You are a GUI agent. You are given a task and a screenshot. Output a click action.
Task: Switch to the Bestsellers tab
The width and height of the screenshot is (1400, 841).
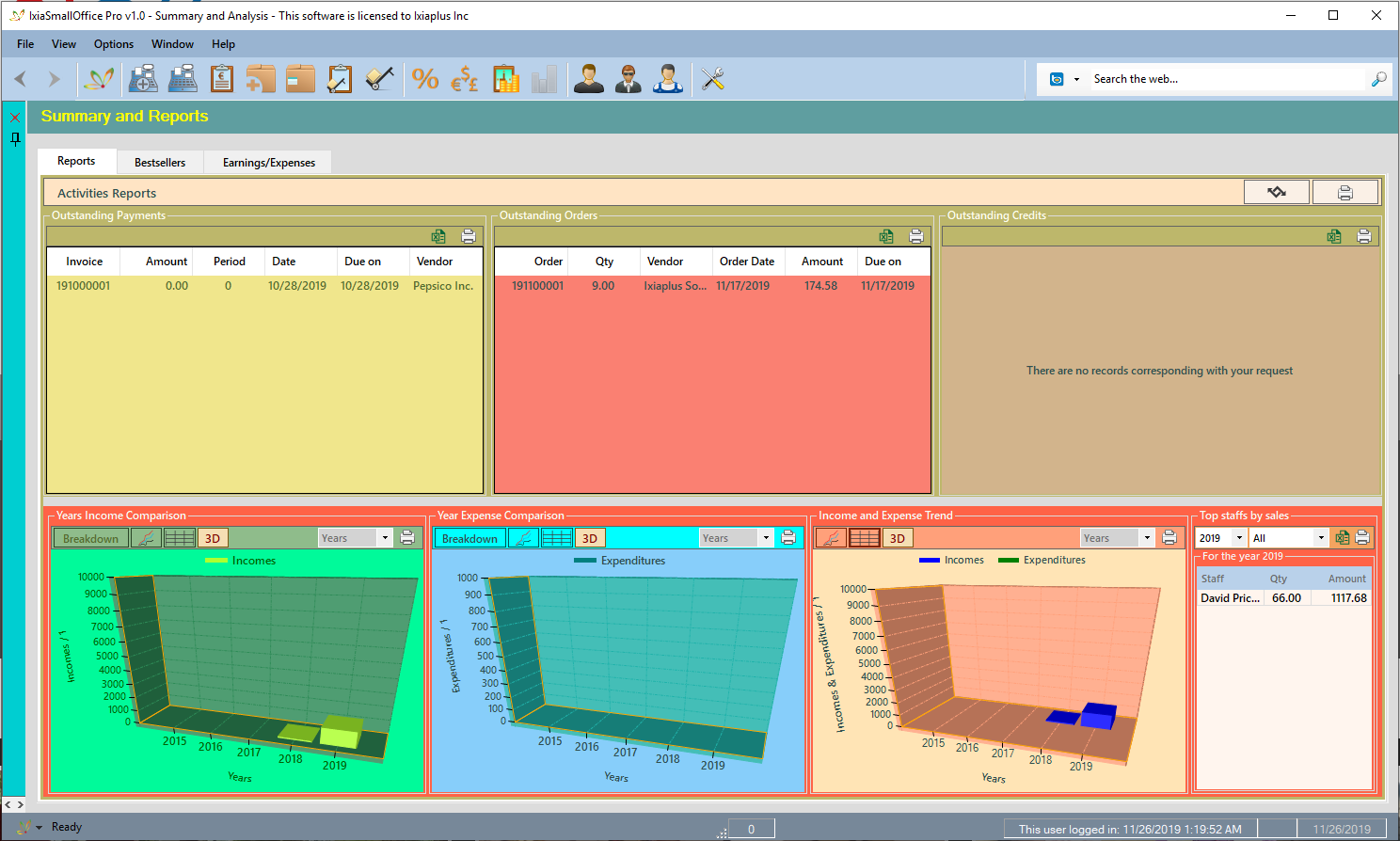tap(160, 163)
